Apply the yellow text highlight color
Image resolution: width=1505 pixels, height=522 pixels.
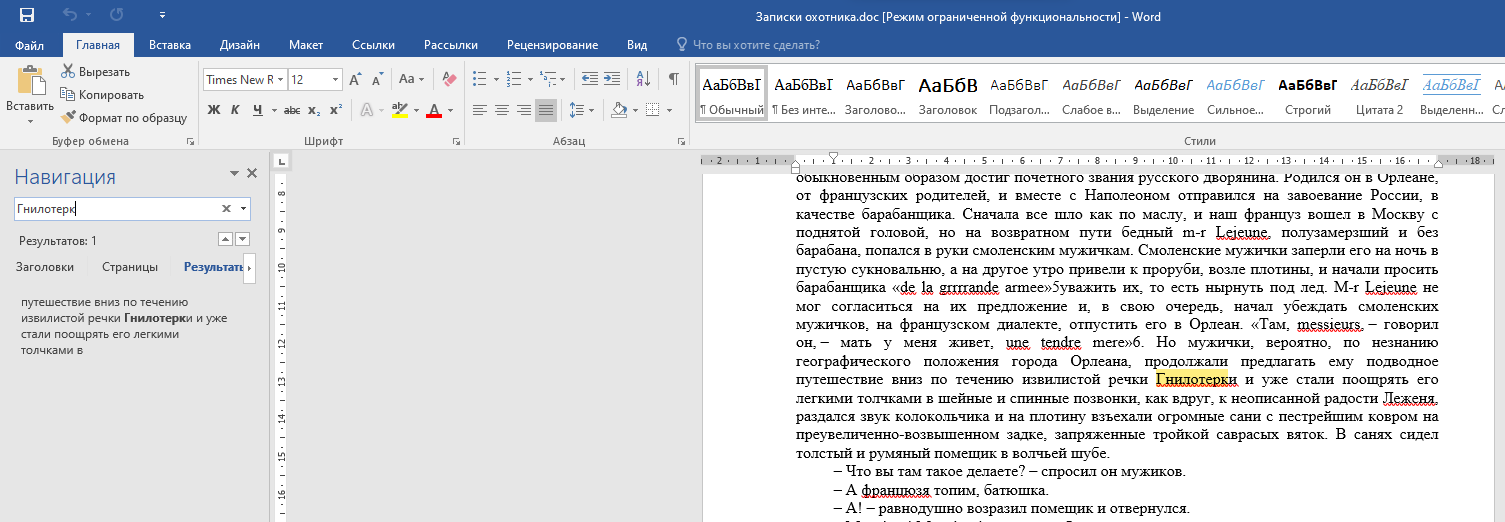[x=399, y=110]
